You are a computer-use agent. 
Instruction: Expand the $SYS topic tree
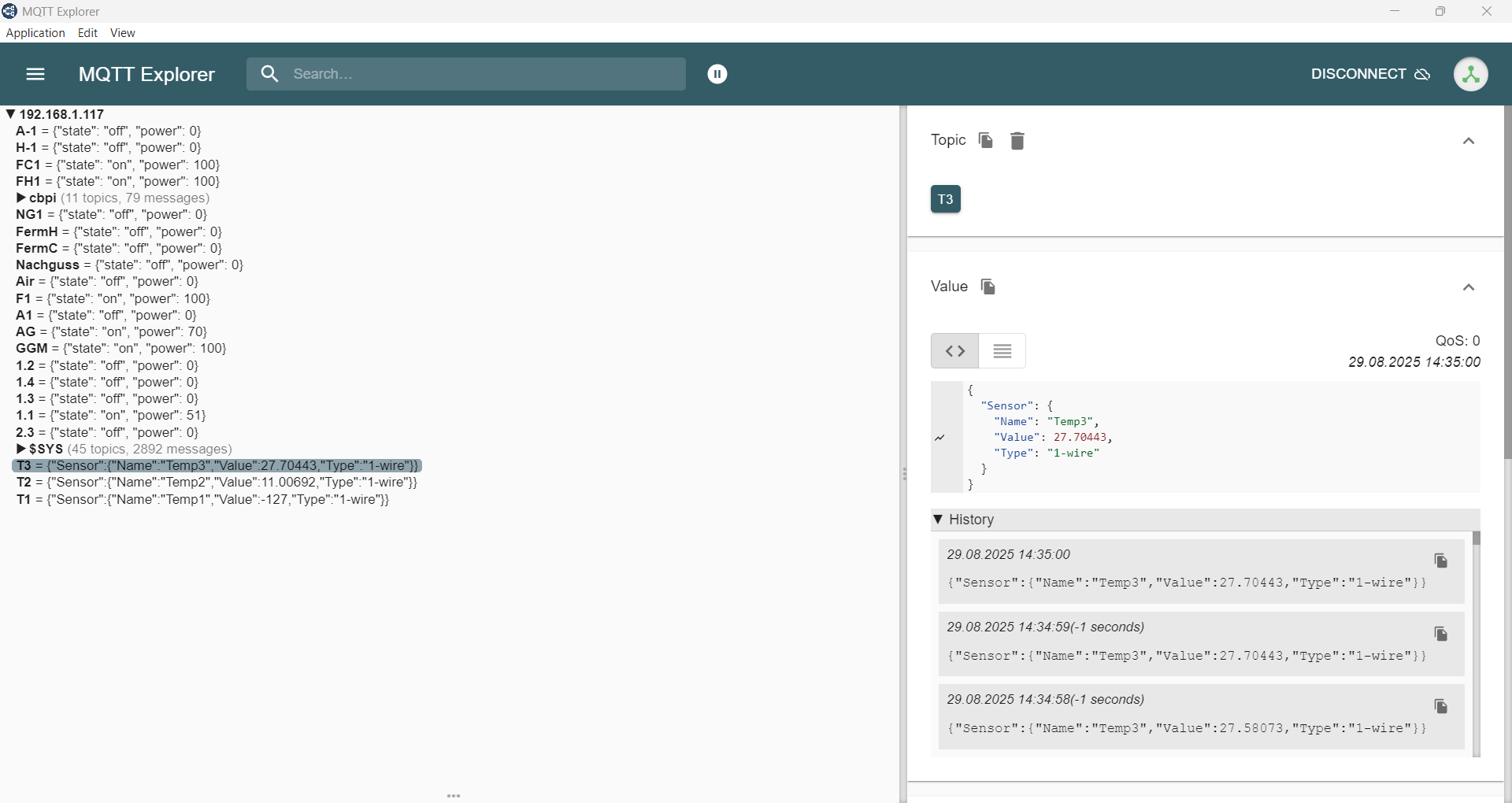[21, 449]
